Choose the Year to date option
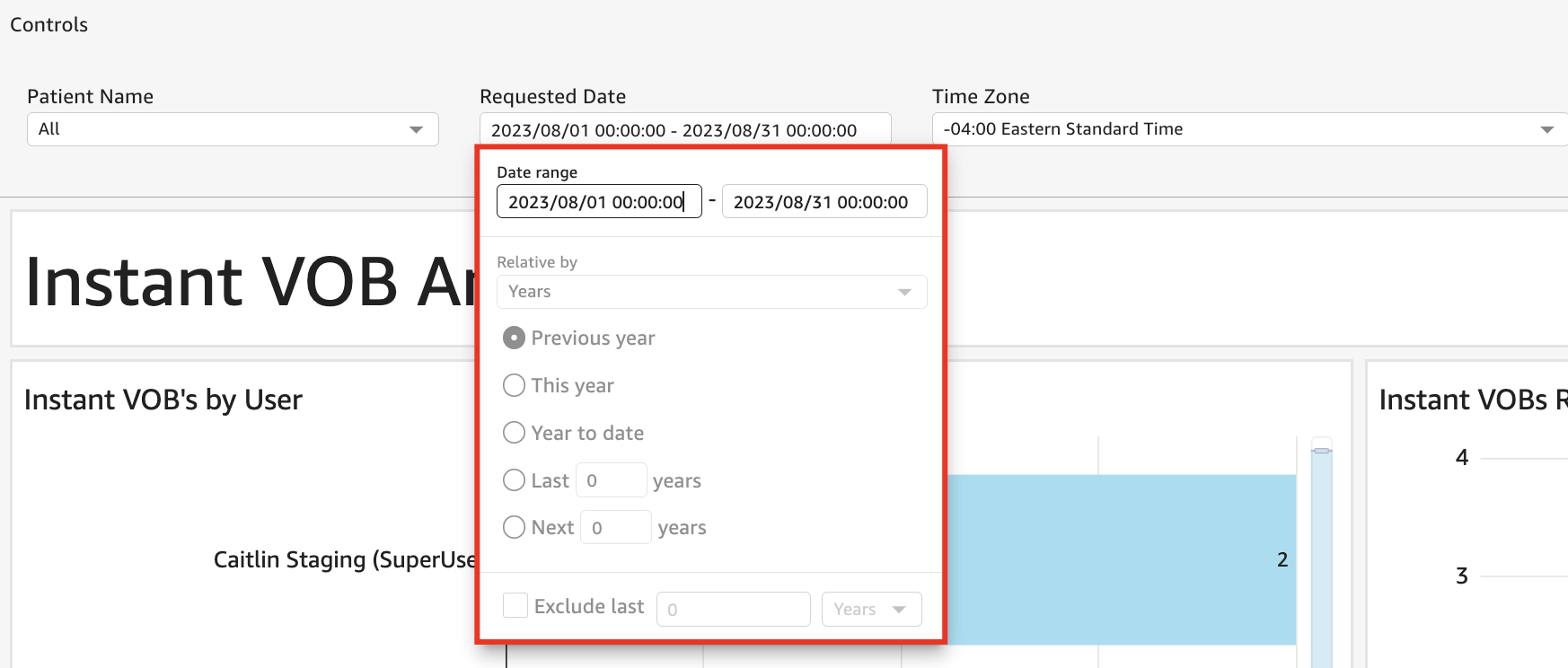Screen dimensions: 1568x668 tap(514, 433)
